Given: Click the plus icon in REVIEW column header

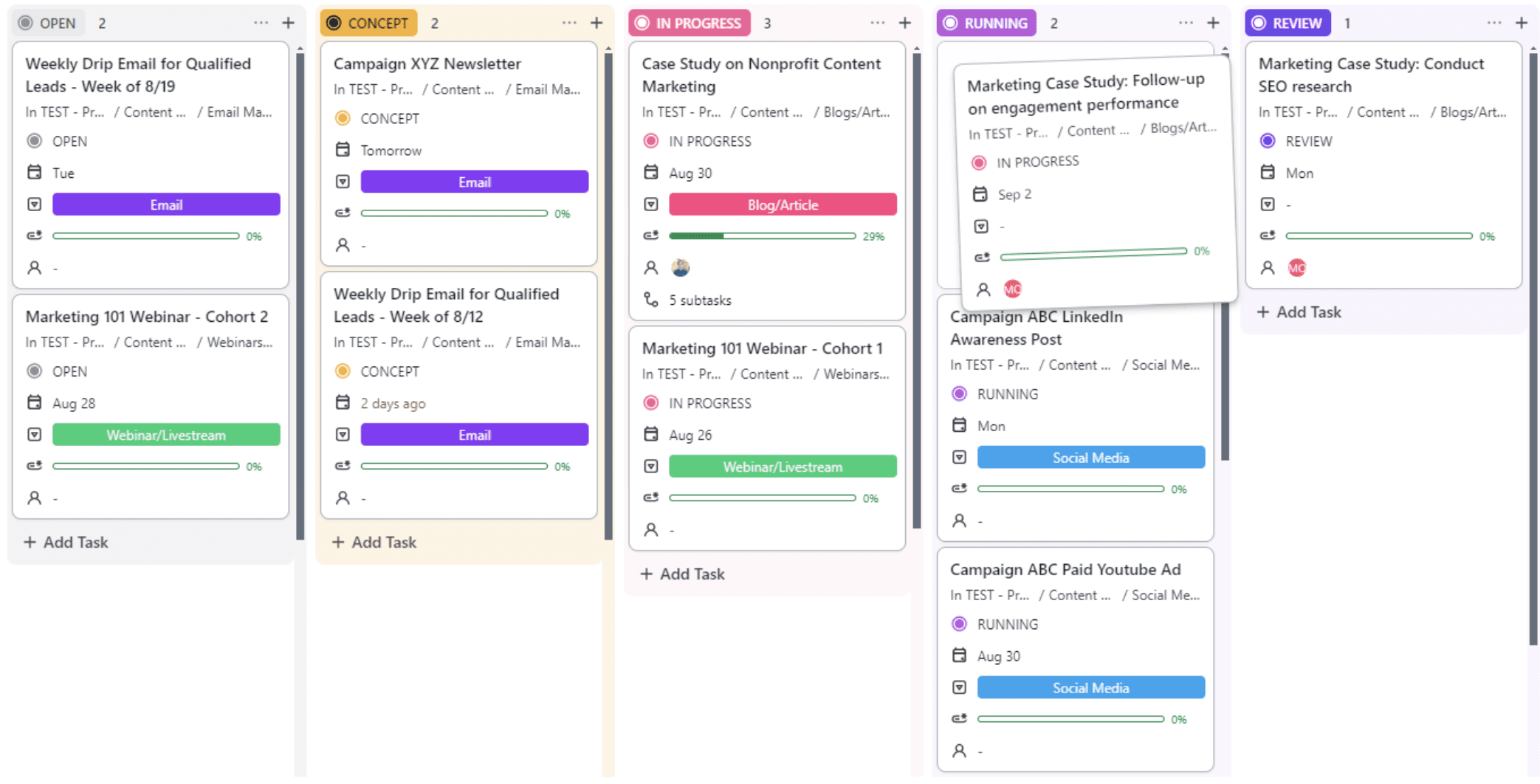Looking at the screenshot, I should 1521,23.
